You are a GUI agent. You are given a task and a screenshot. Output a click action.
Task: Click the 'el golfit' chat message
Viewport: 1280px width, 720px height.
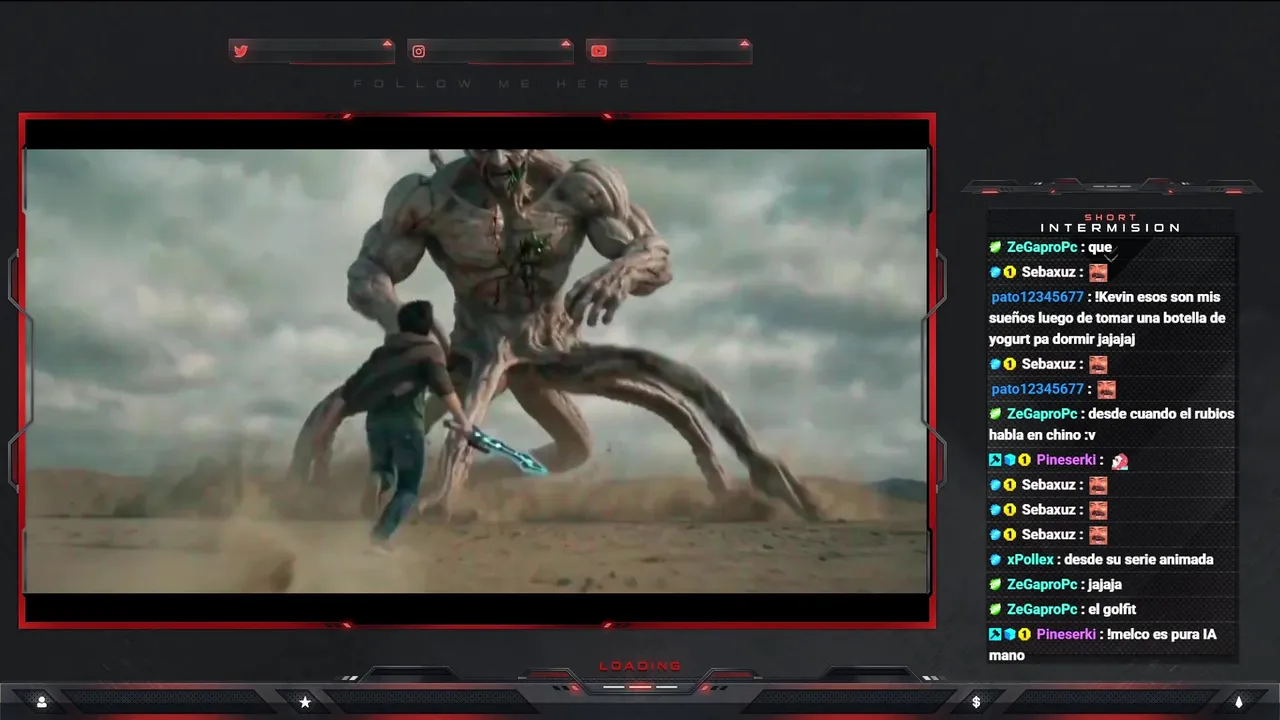point(1112,609)
